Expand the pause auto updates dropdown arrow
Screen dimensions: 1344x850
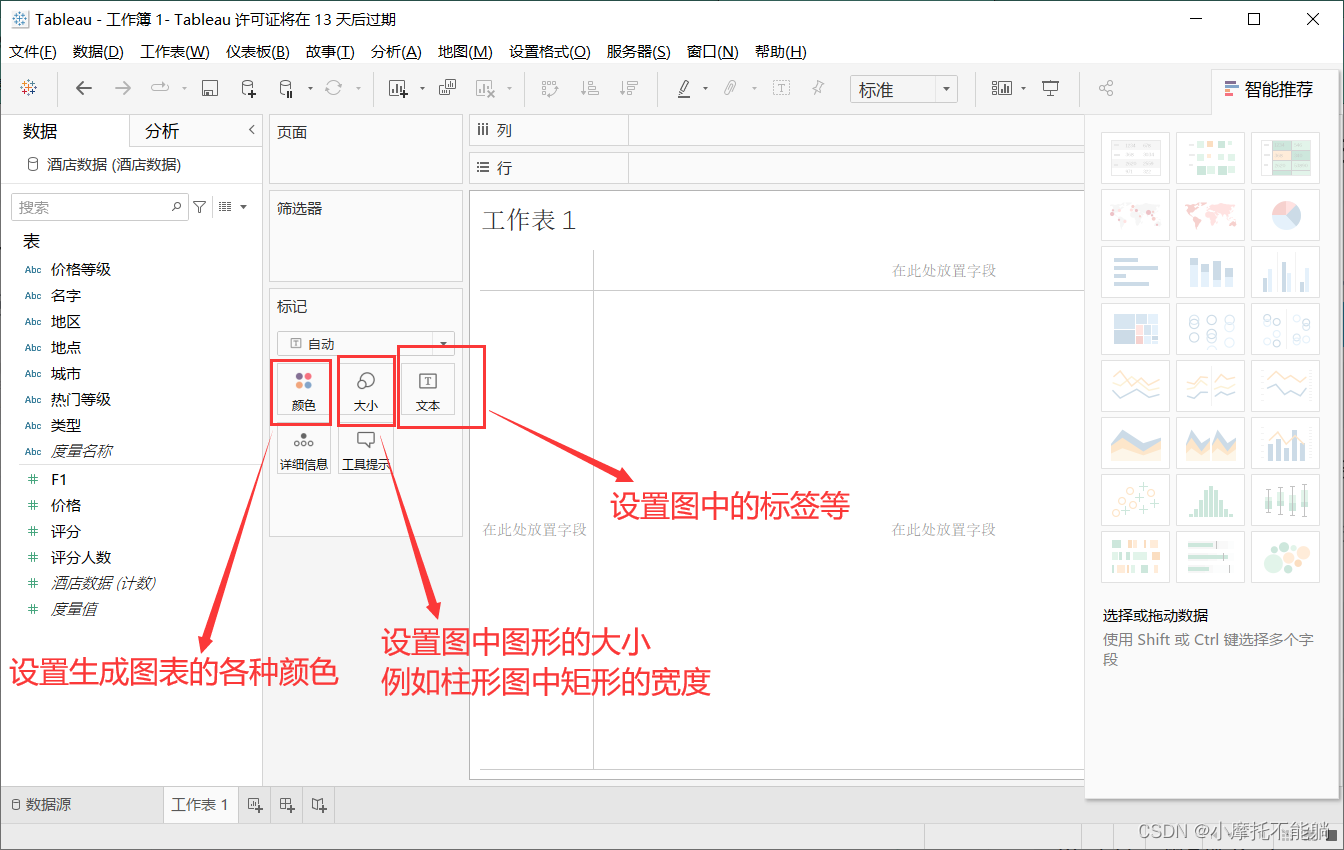pyautogui.click(x=310, y=88)
